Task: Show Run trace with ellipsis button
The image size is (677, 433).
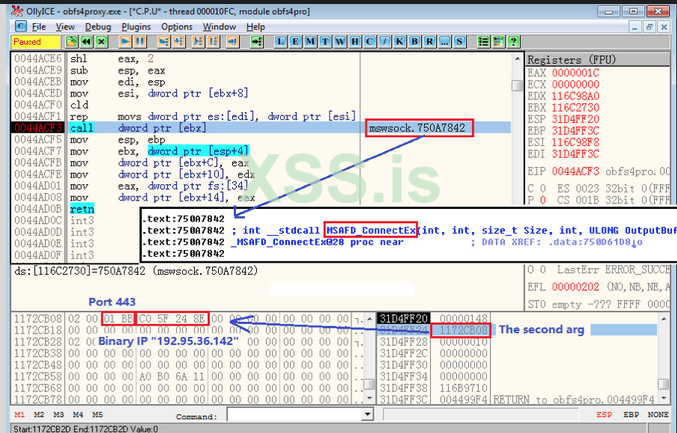Action: 444,42
